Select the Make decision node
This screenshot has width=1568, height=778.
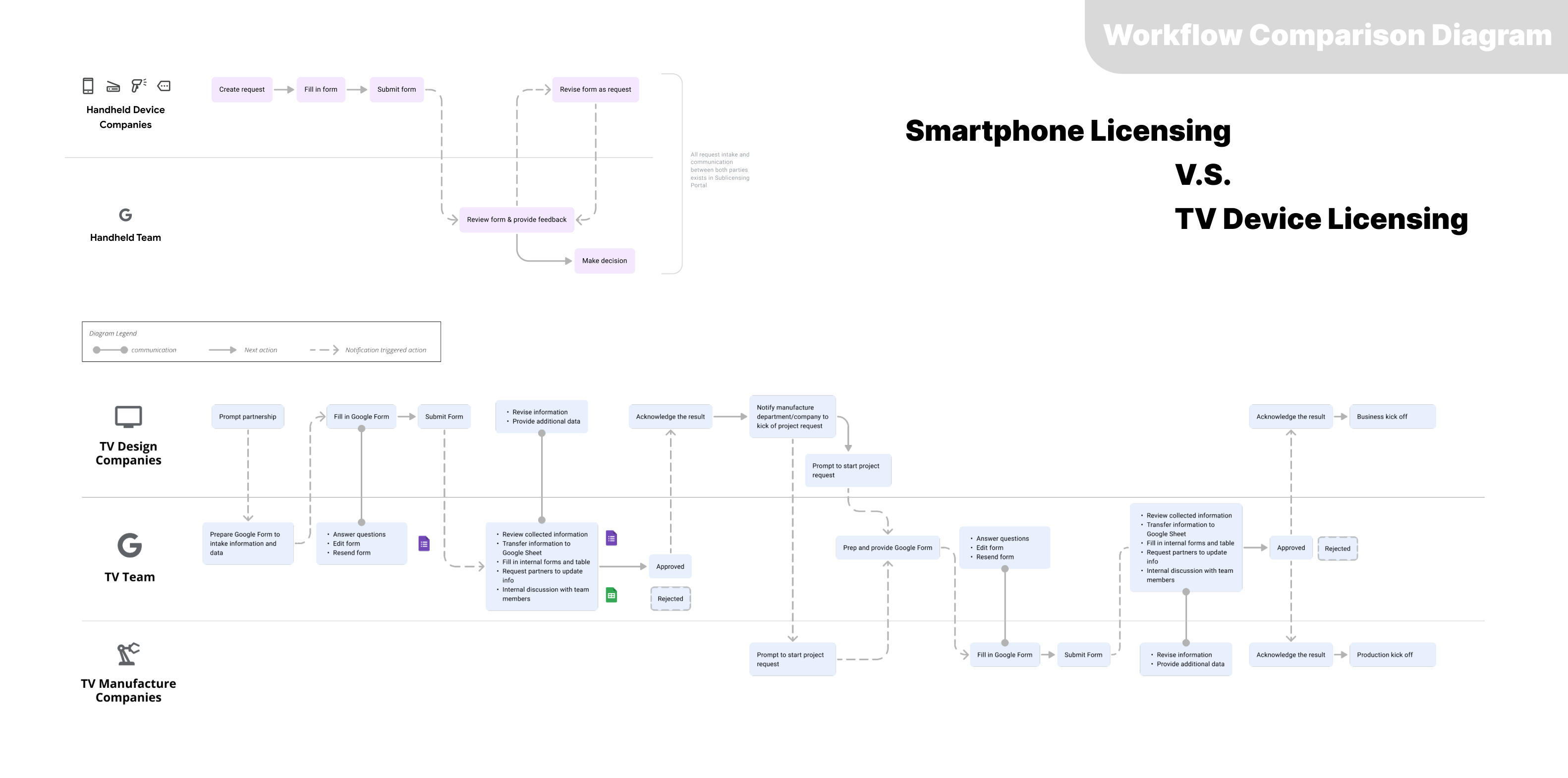[604, 261]
